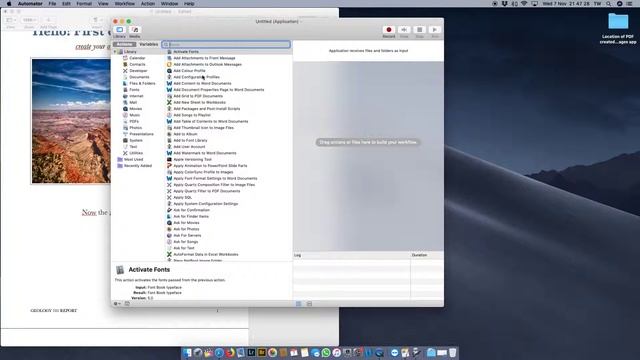
Task: Select 'Ask for Finder Items' action
Action: click(229, 216)
